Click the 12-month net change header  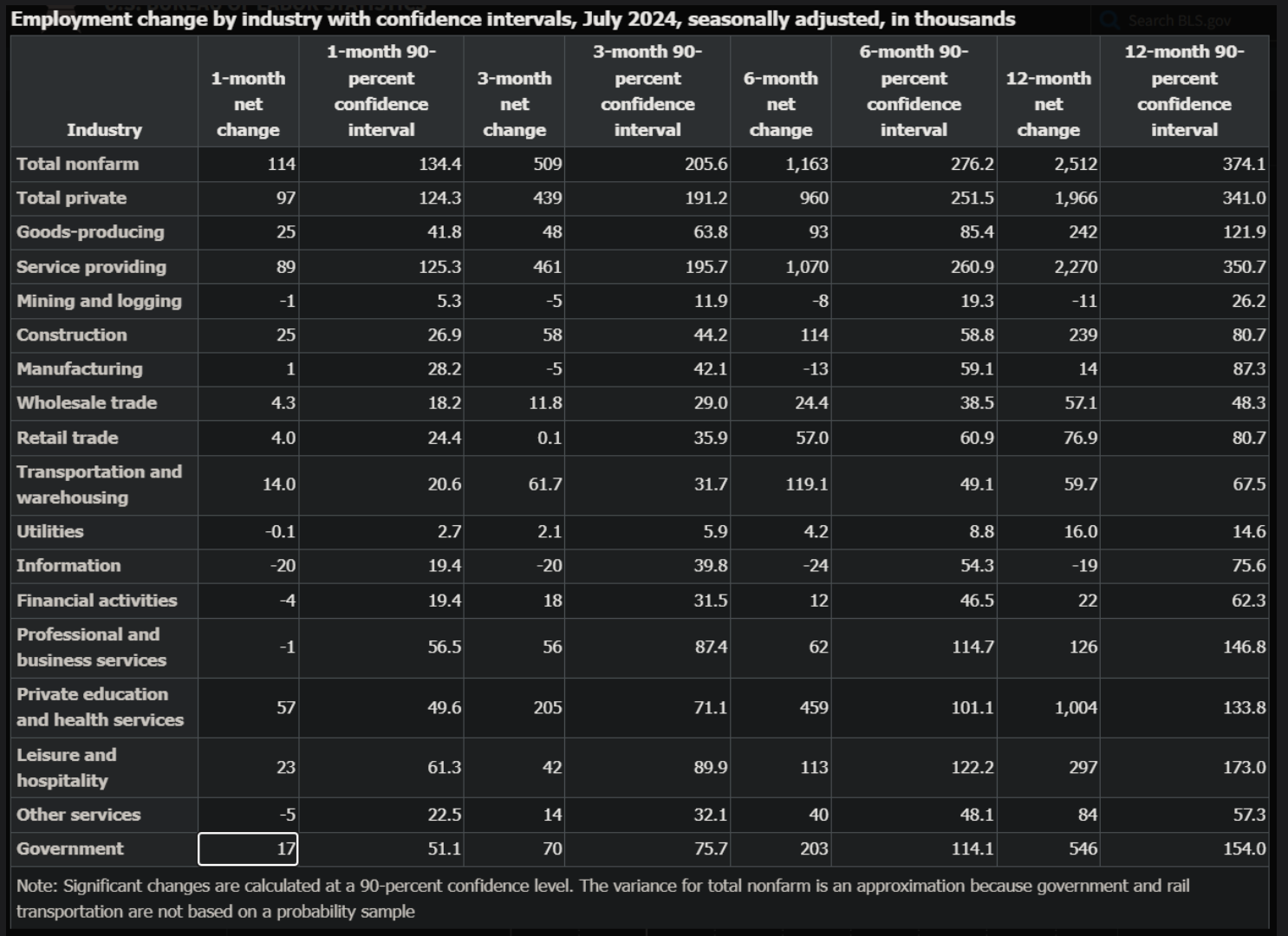tap(1048, 104)
